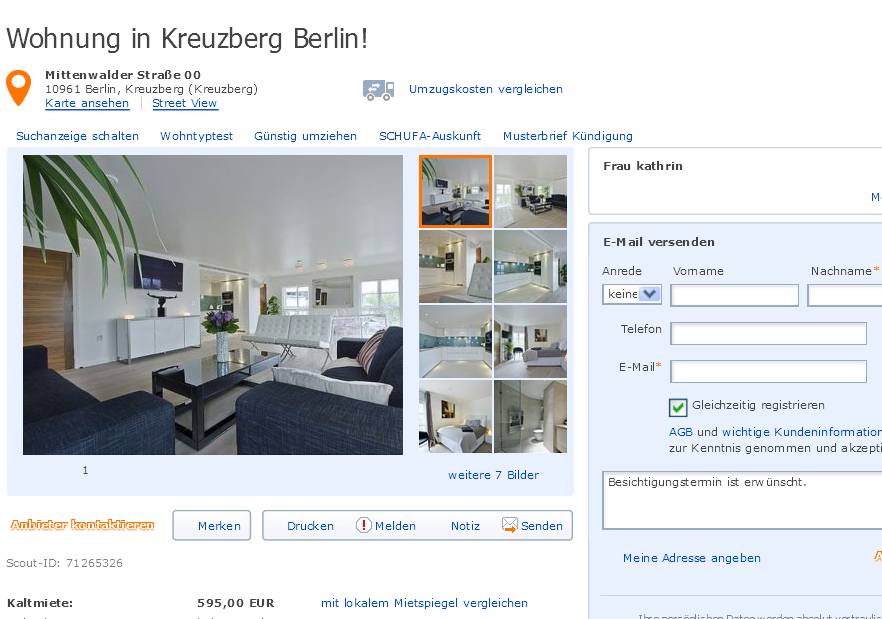Click the orange map location pin icon
882x619 pixels.
click(x=18, y=87)
